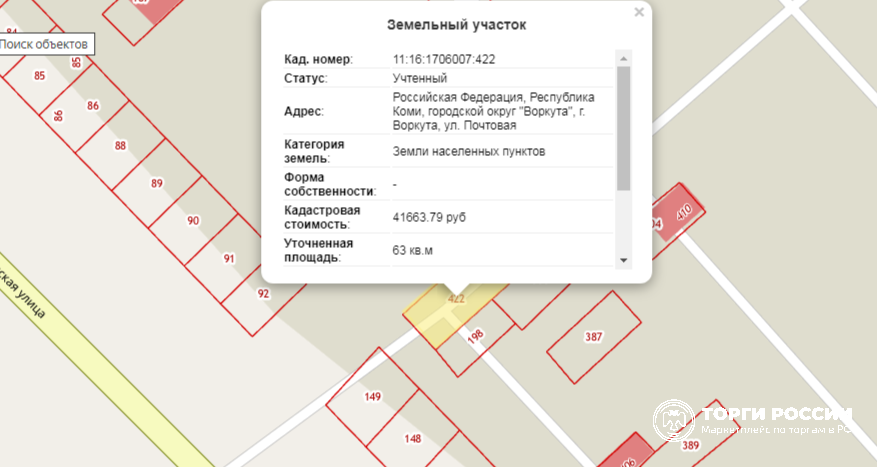
Task: Click cadastral number 11:16:1706007:422 value
Action: [x=444, y=59]
